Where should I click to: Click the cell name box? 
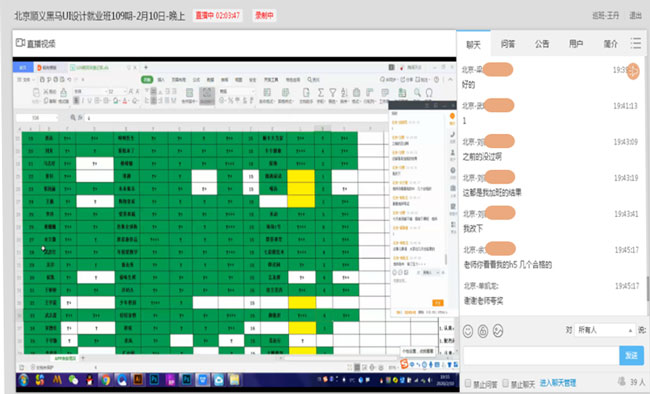point(37,118)
